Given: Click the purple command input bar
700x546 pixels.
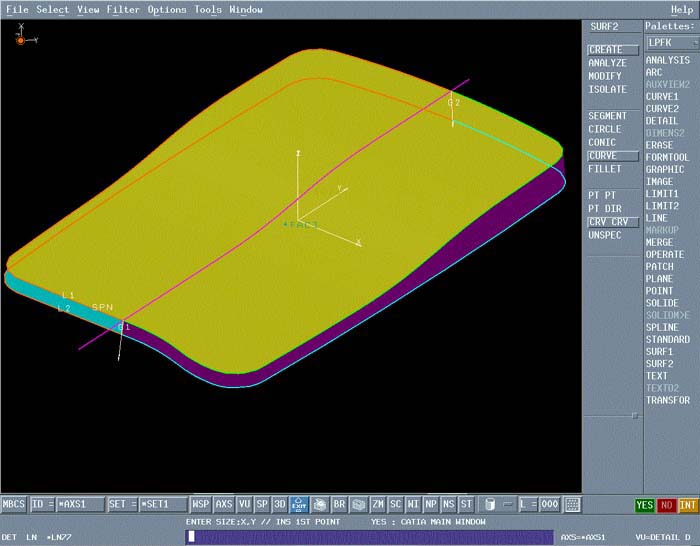Looking at the screenshot, I should [x=370, y=537].
